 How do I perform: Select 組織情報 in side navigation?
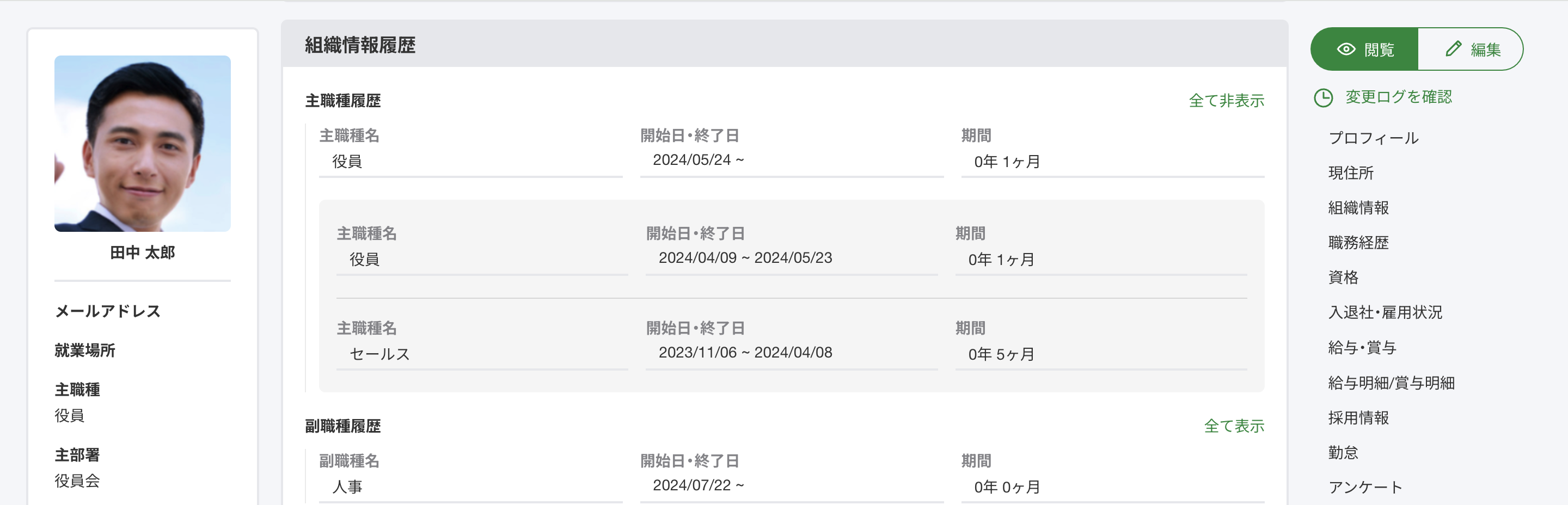[x=1358, y=208]
